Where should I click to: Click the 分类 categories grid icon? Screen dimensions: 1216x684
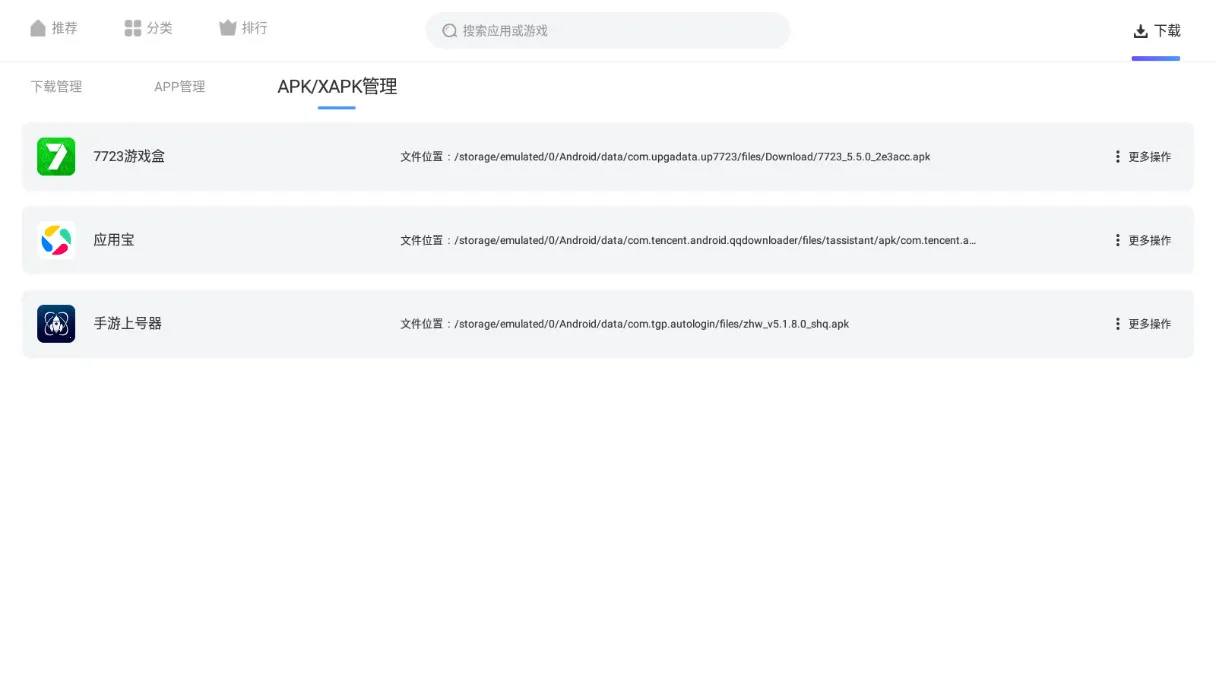pos(131,28)
